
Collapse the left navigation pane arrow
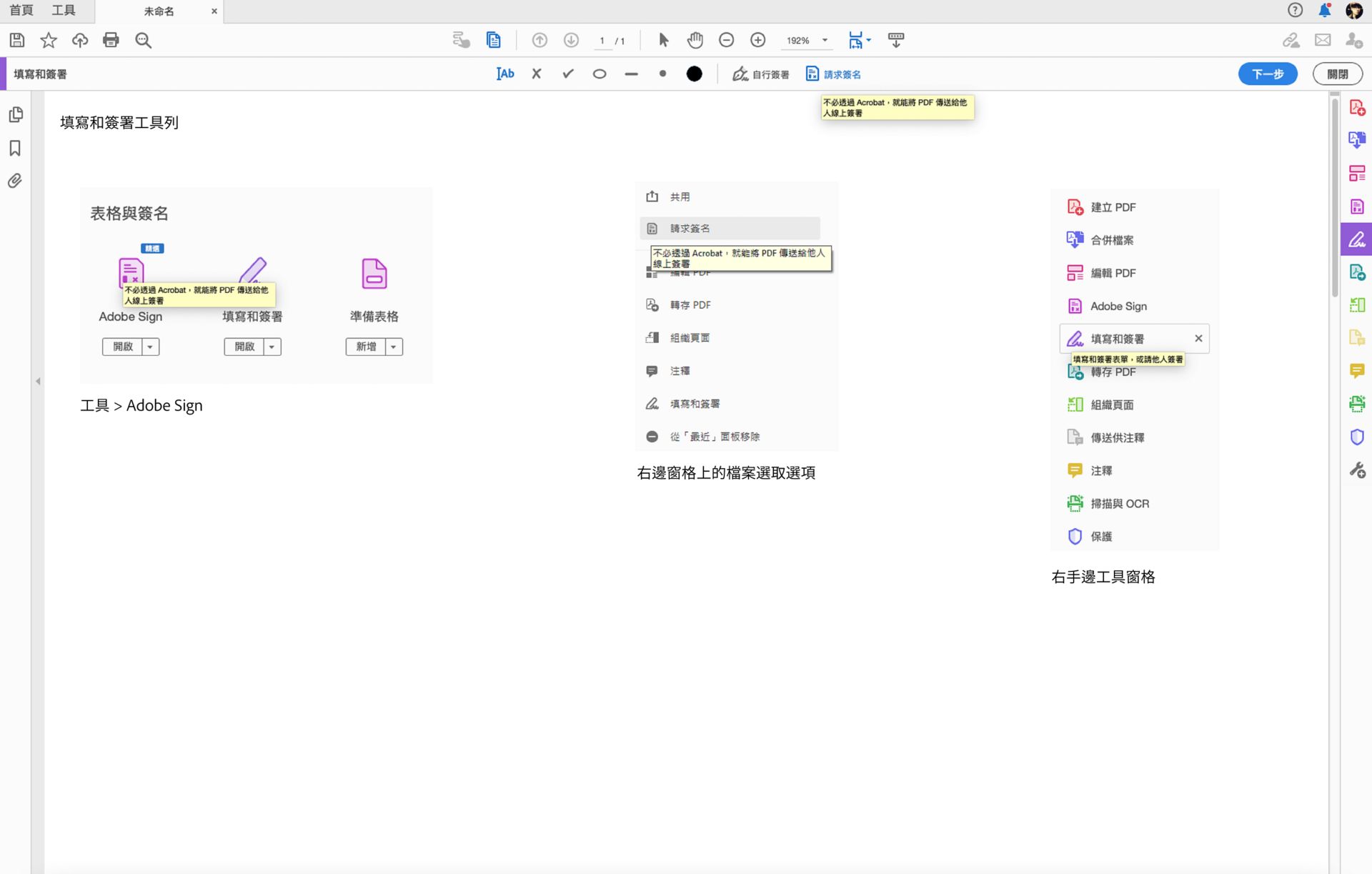coord(38,382)
